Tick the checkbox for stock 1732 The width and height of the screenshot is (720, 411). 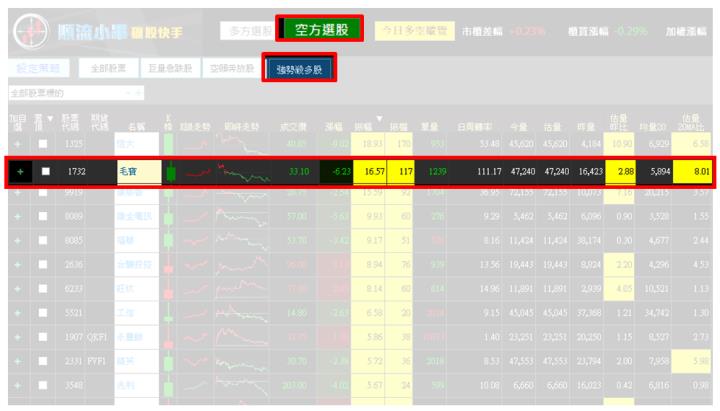point(46,172)
